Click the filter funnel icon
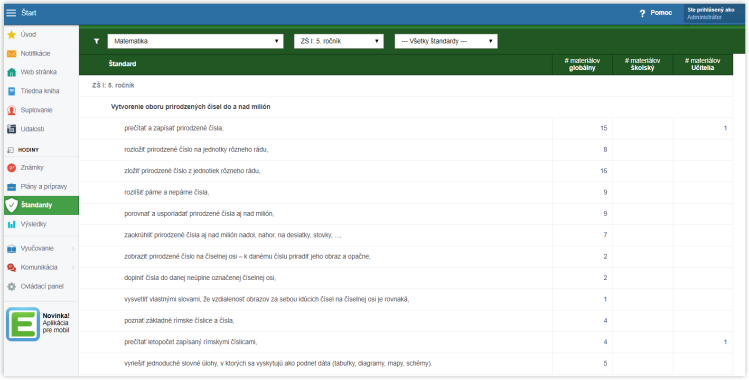The height and width of the screenshot is (380, 749). point(96,42)
